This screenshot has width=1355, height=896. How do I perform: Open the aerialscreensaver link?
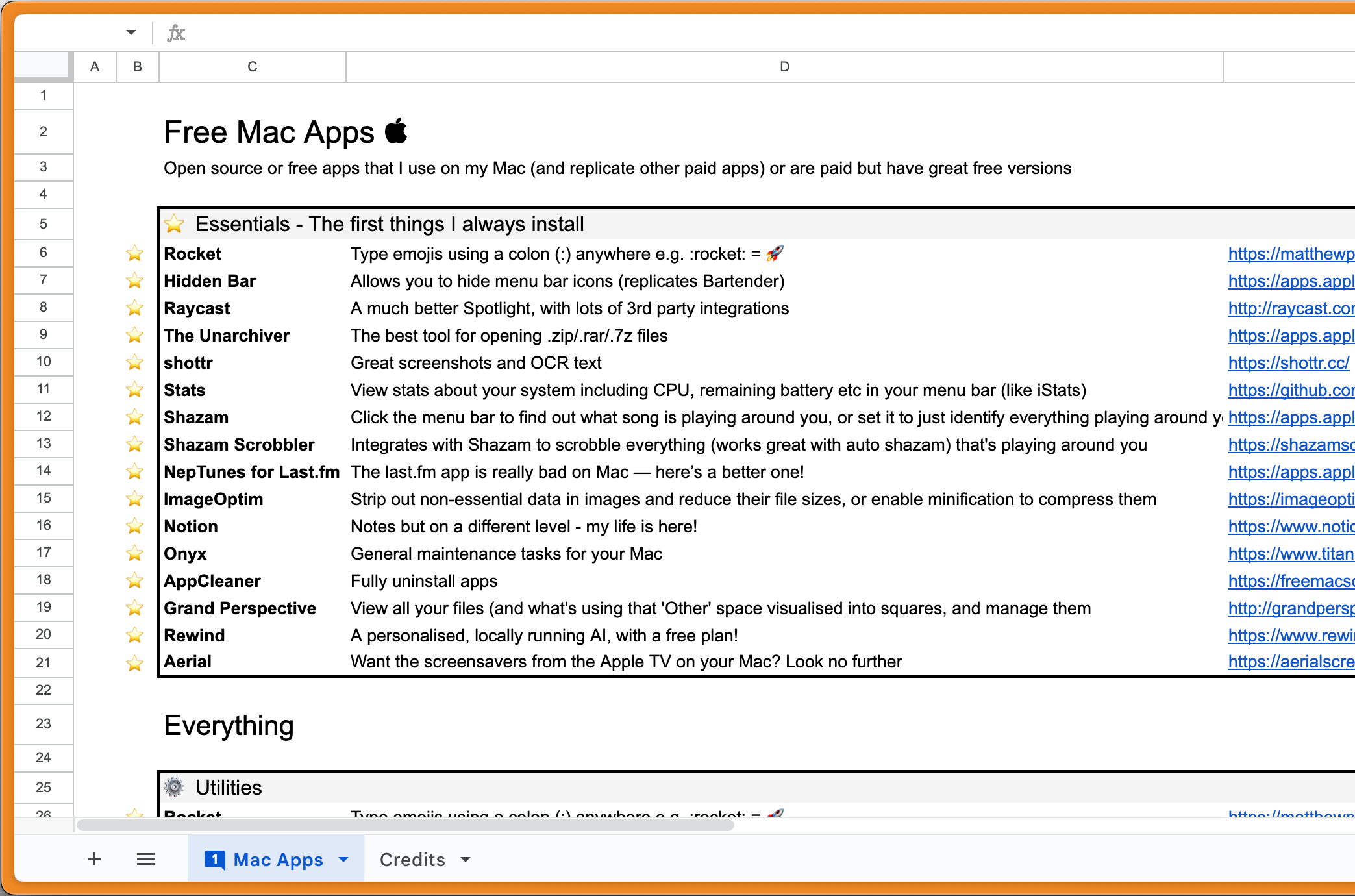point(1291,662)
